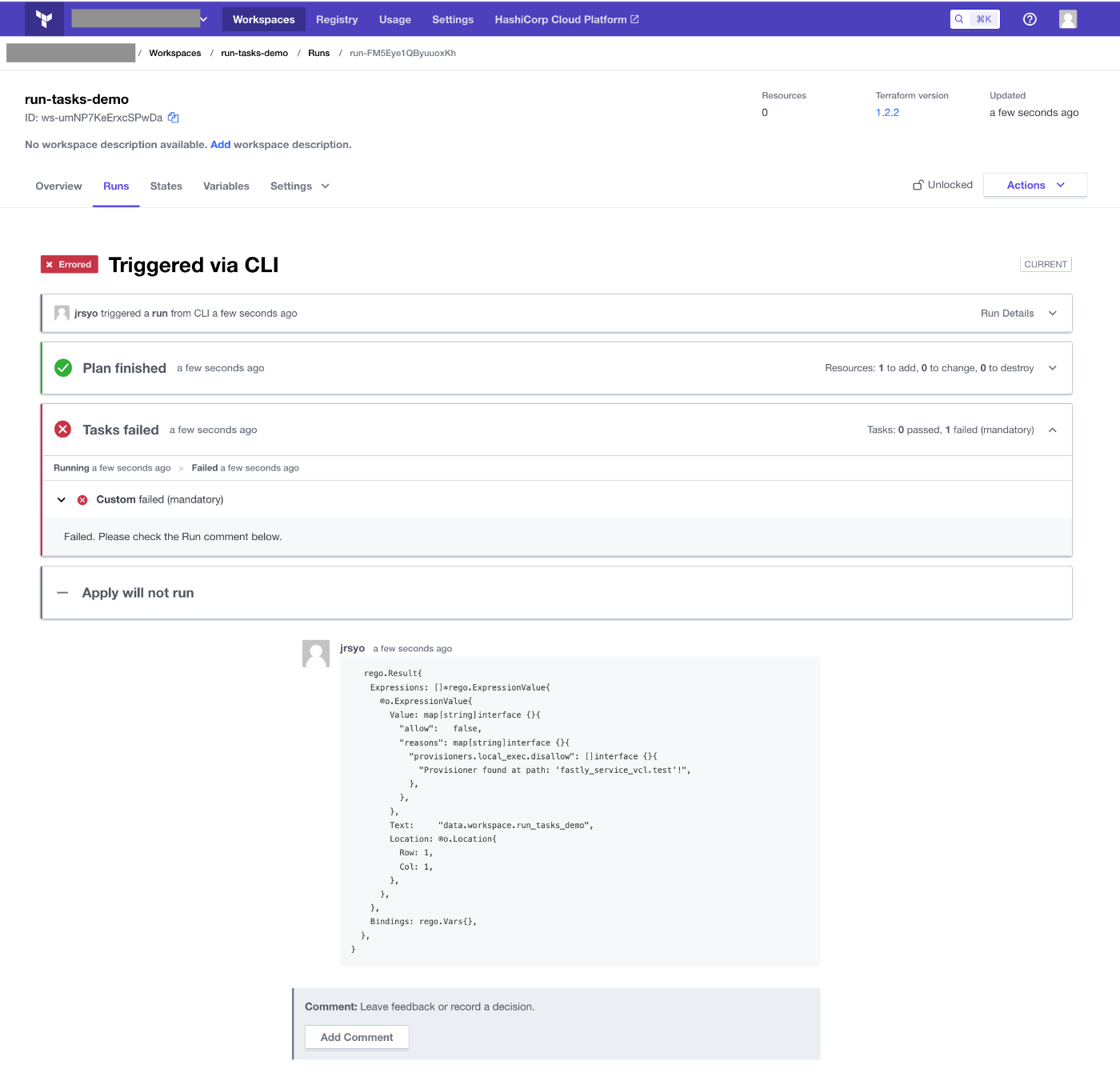Open Usage in top navigation
This screenshot has width=1120, height=1089.
395,19
